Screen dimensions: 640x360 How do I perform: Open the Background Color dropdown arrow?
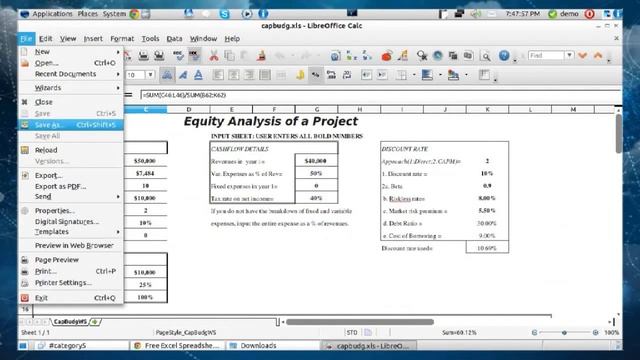440,75
